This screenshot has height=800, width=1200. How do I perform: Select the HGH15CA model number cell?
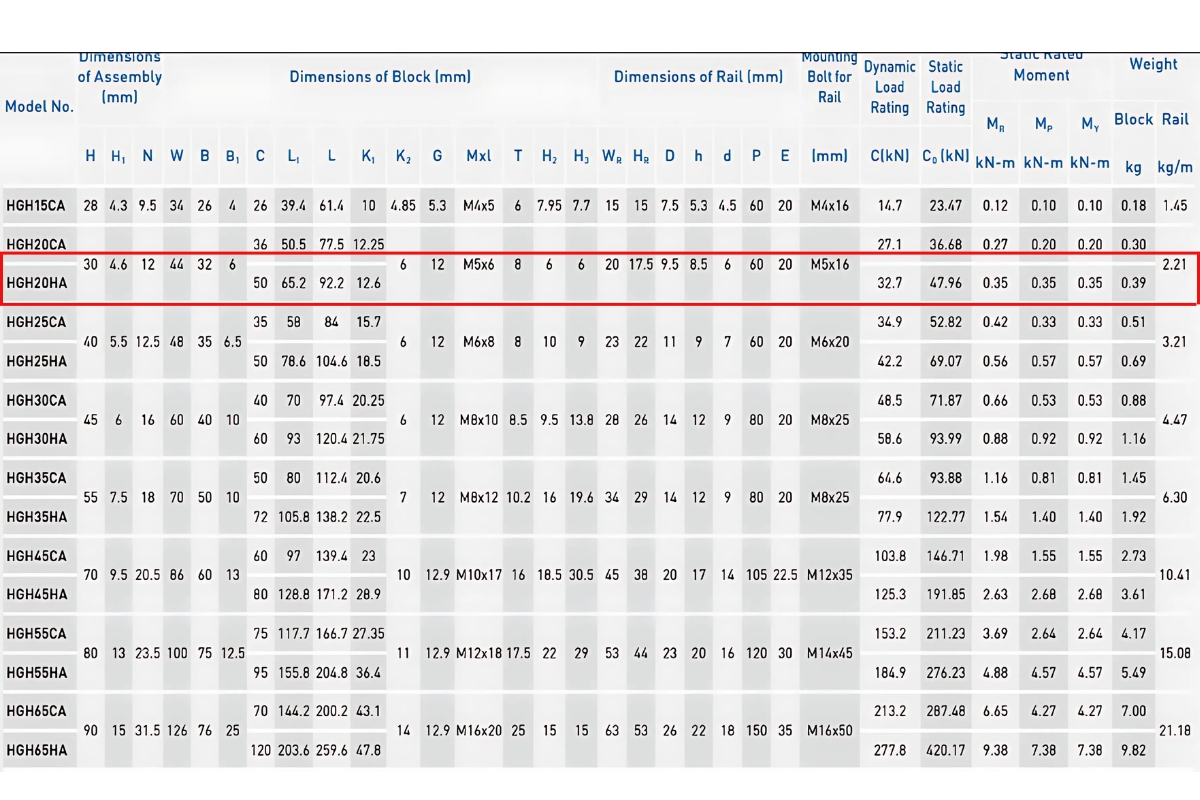36,206
